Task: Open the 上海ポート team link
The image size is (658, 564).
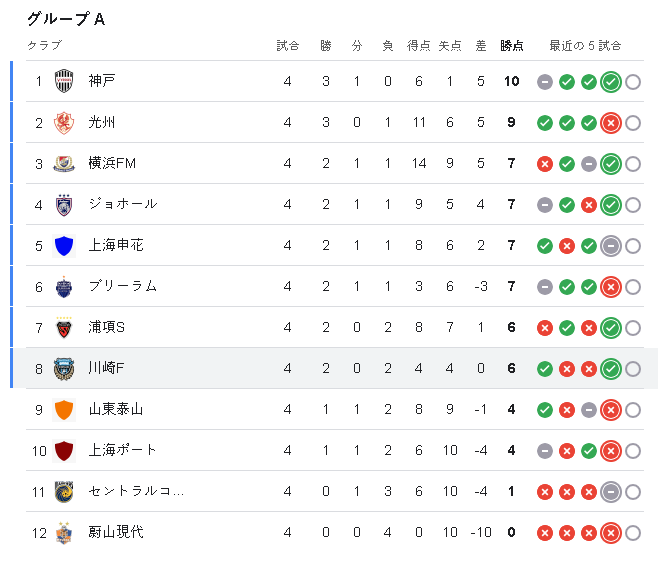Action: tap(122, 450)
